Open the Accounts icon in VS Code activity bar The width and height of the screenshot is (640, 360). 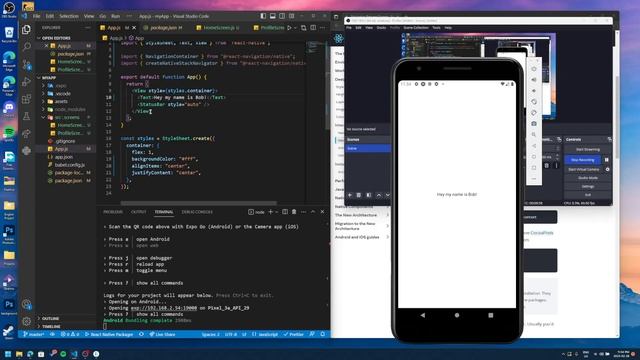[x=27, y=304]
